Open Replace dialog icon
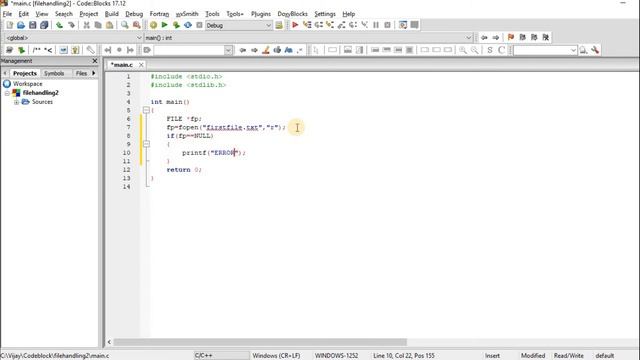The height and width of the screenshot is (360, 640). pyautogui.click(x=136, y=25)
